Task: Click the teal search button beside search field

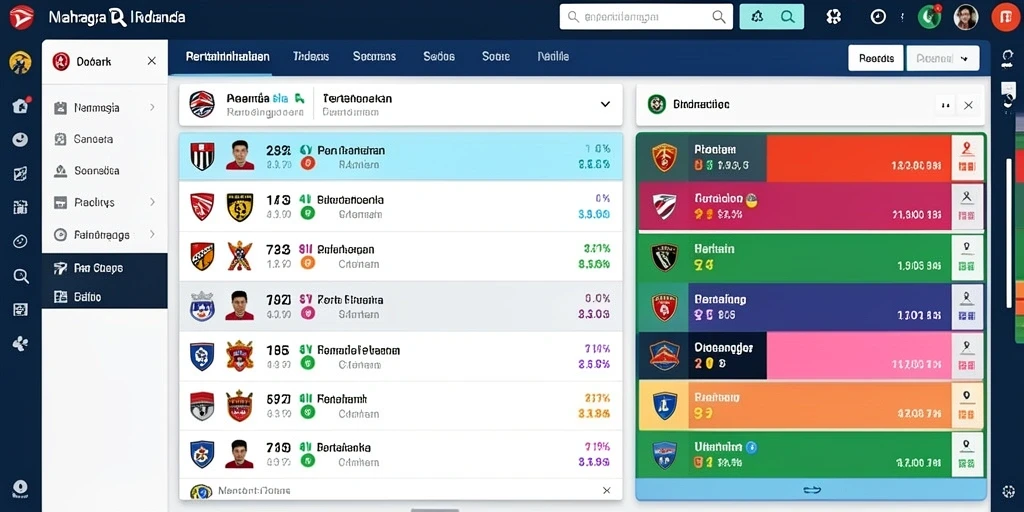Action: (x=772, y=17)
